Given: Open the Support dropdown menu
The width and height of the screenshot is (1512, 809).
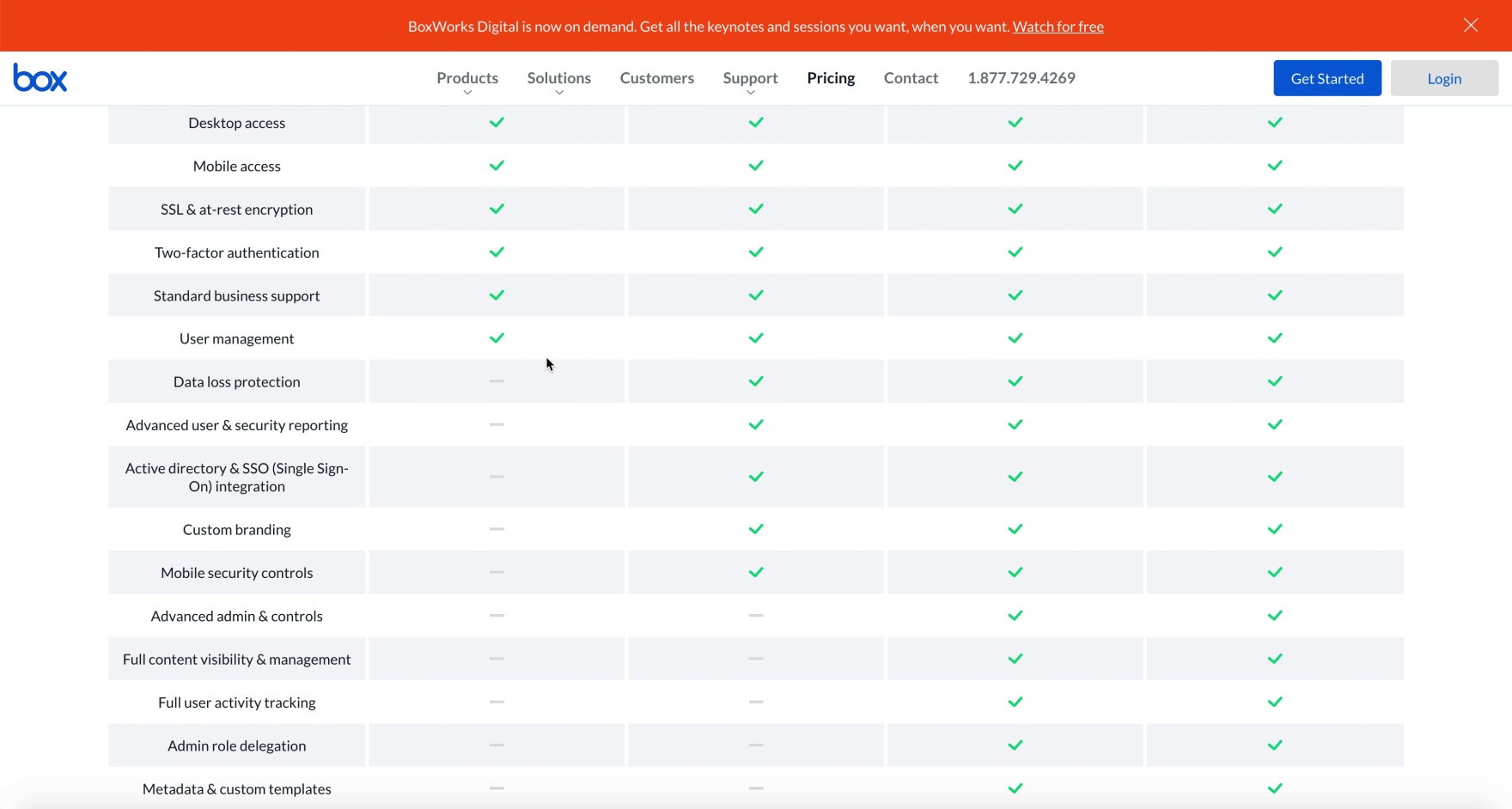Looking at the screenshot, I should pyautogui.click(x=750, y=78).
